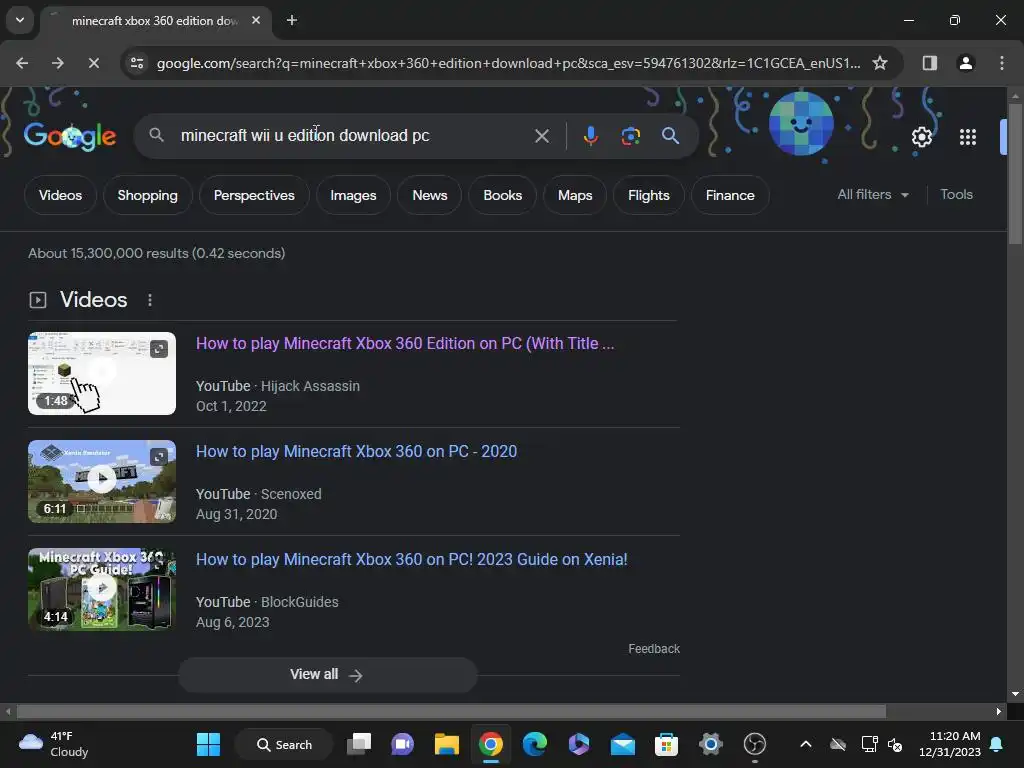Open a new browser tab
Image resolution: width=1024 pixels, height=768 pixels.
tap(292, 20)
